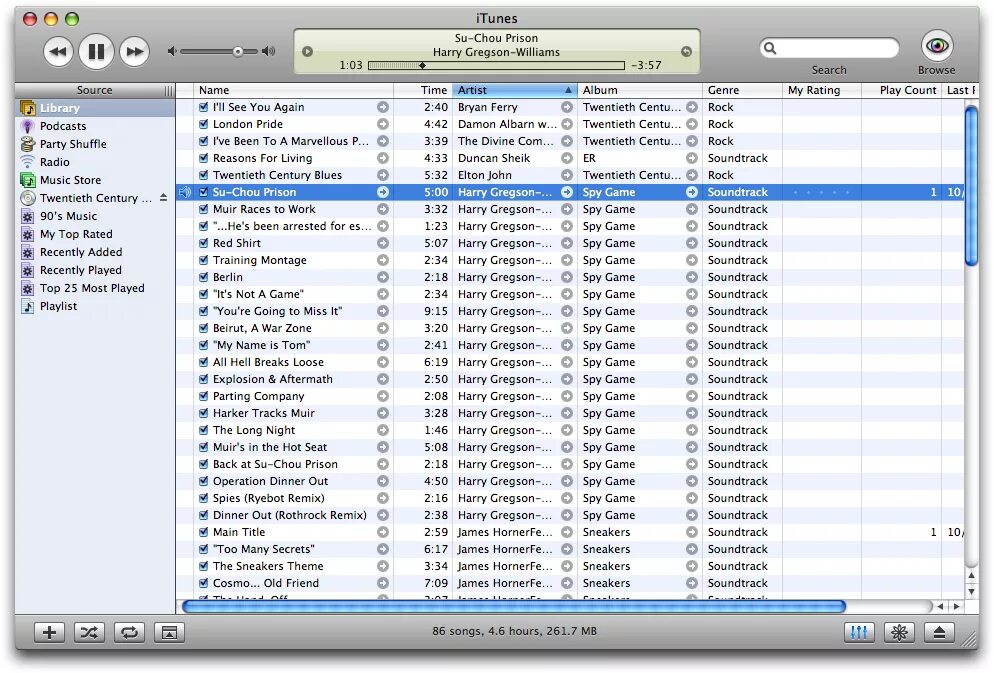Click the add playlist plus button
Screen dimensions: 994x673
point(49,632)
